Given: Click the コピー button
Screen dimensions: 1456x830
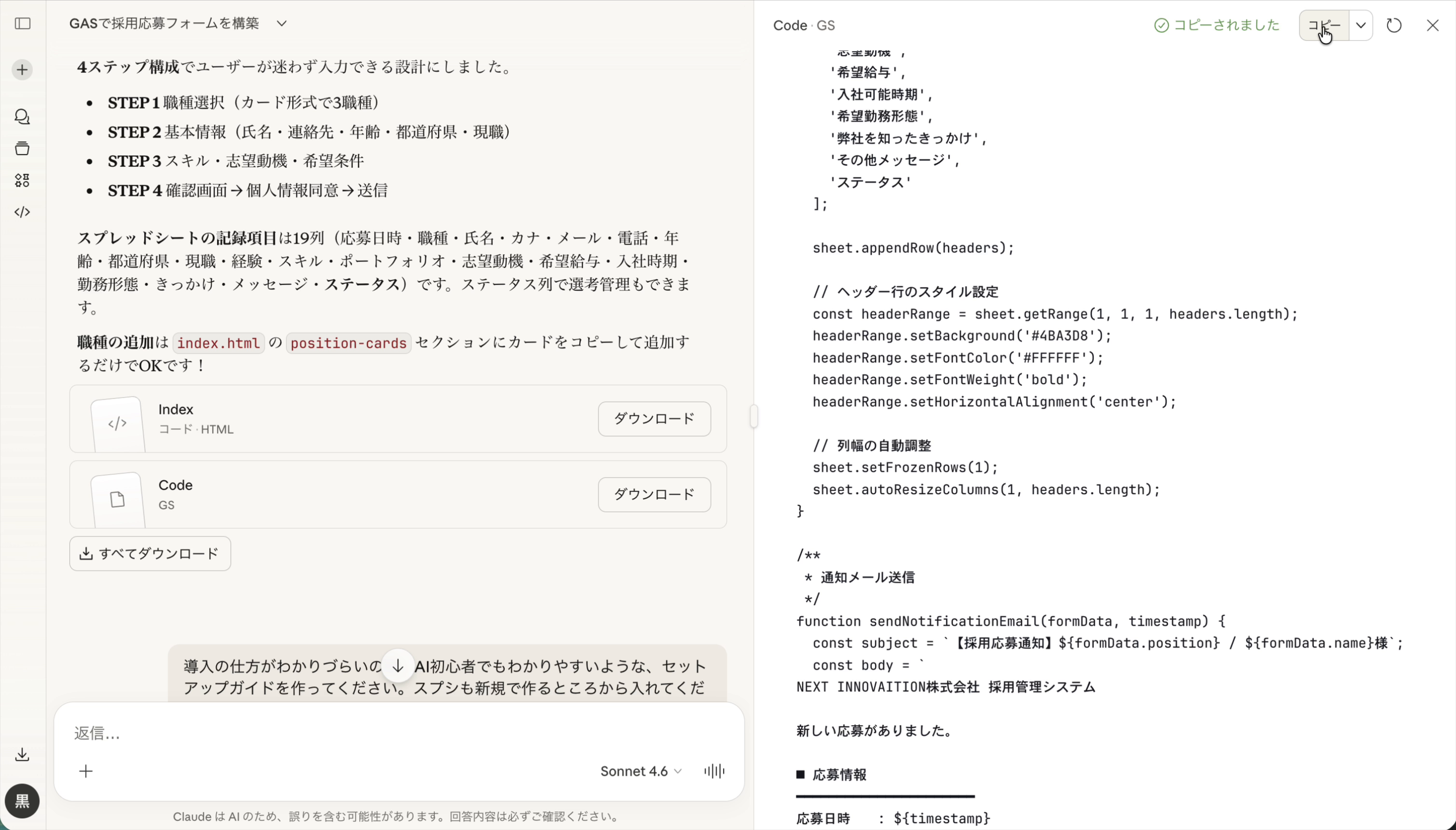Looking at the screenshot, I should coord(1323,25).
